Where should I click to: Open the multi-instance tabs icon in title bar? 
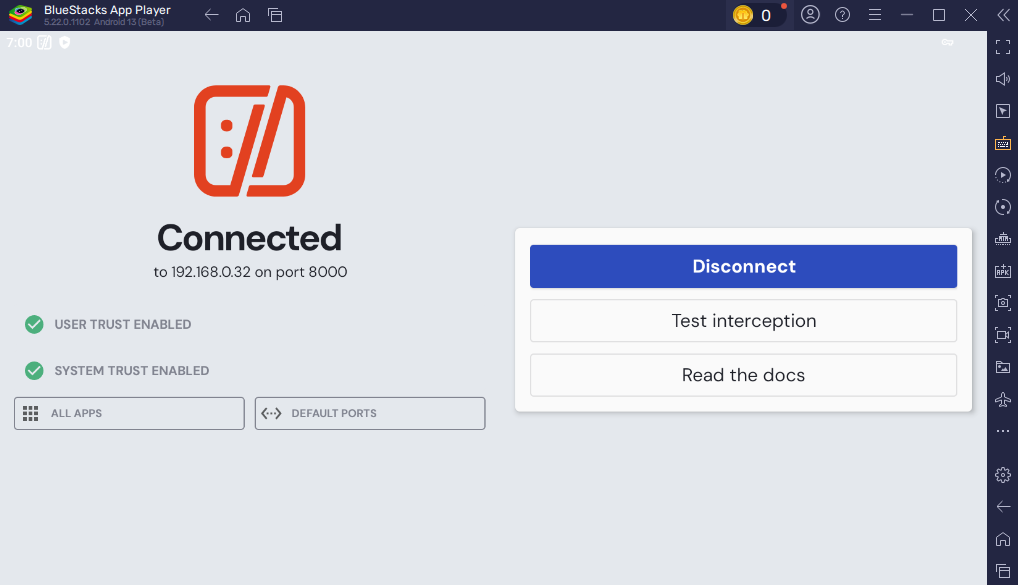pyautogui.click(x=275, y=15)
